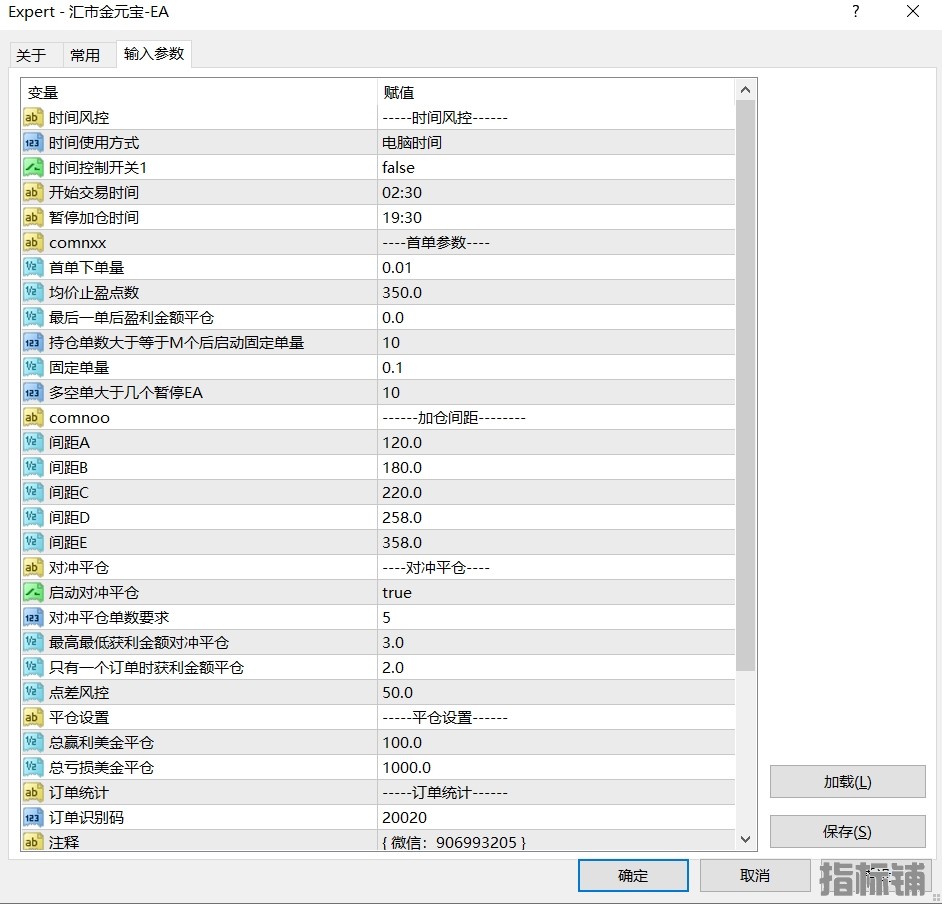Image resolution: width=942 pixels, height=904 pixels.
Task: Click the 加载(L) button
Action: 848,782
